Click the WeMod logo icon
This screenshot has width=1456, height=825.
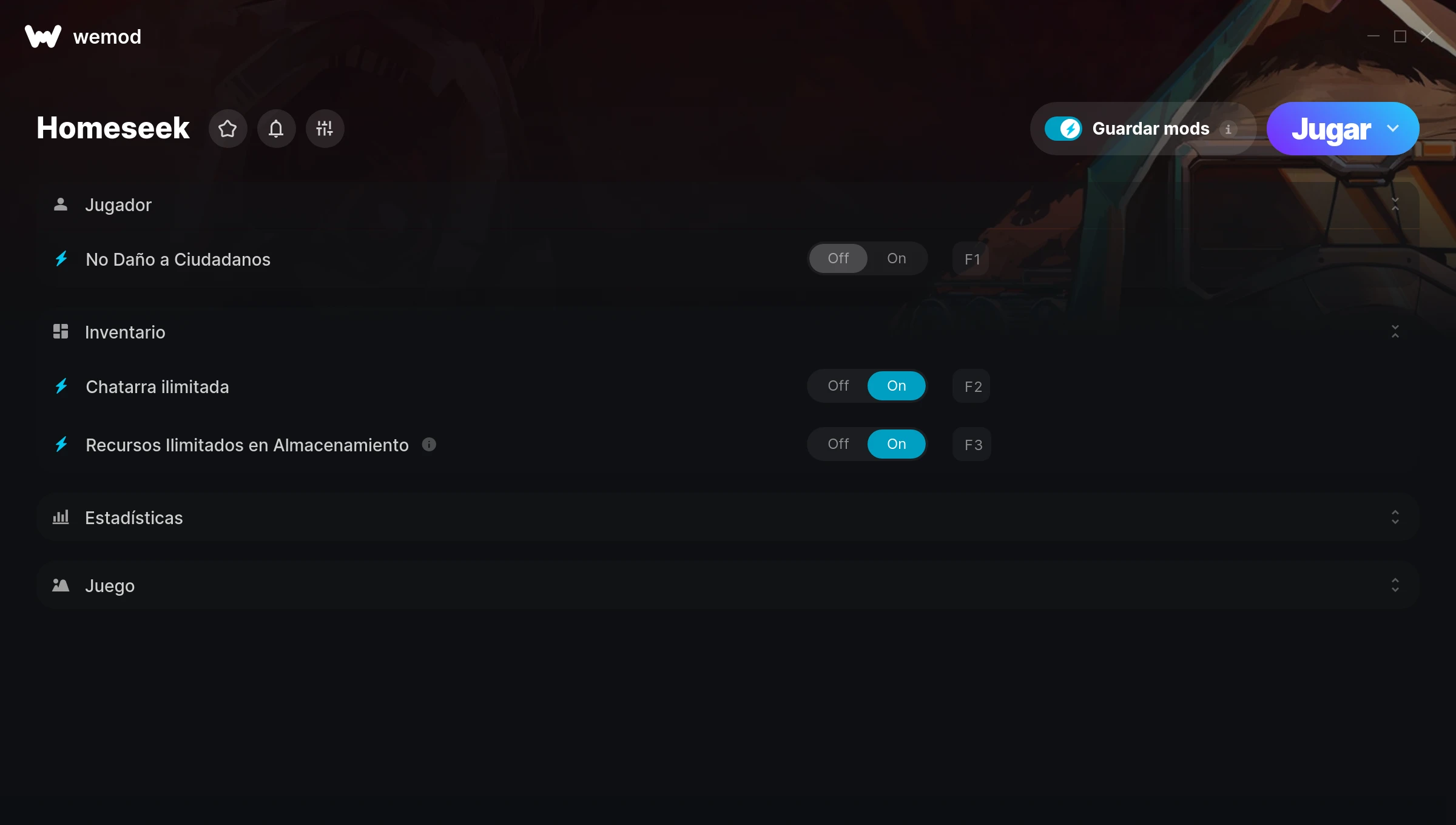(43, 36)
